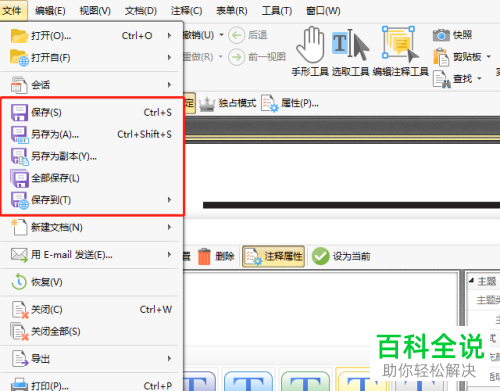The width and height of the screenshot is (500, 391).
Task: Choose 关闭全部(S) menu entry
Action: coord(91,331)
